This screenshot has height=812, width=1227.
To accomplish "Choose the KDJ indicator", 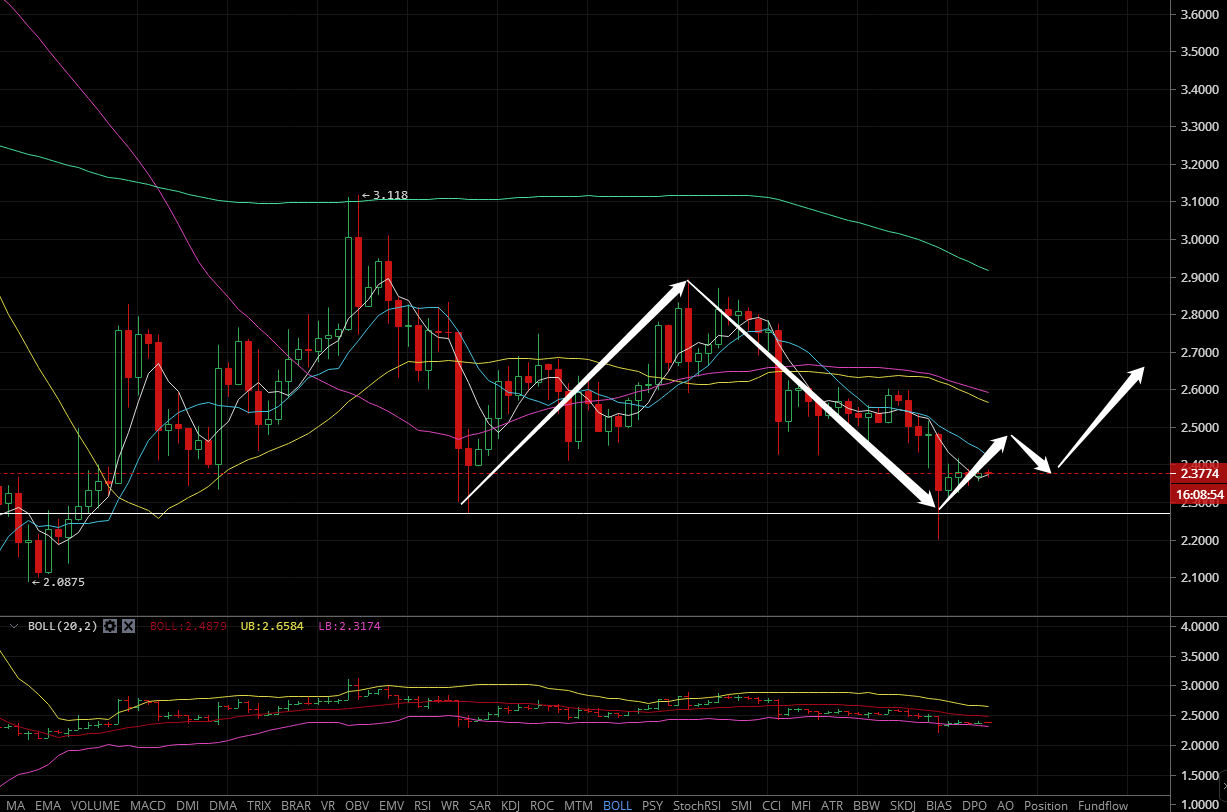I will click(x=510, y=805).
